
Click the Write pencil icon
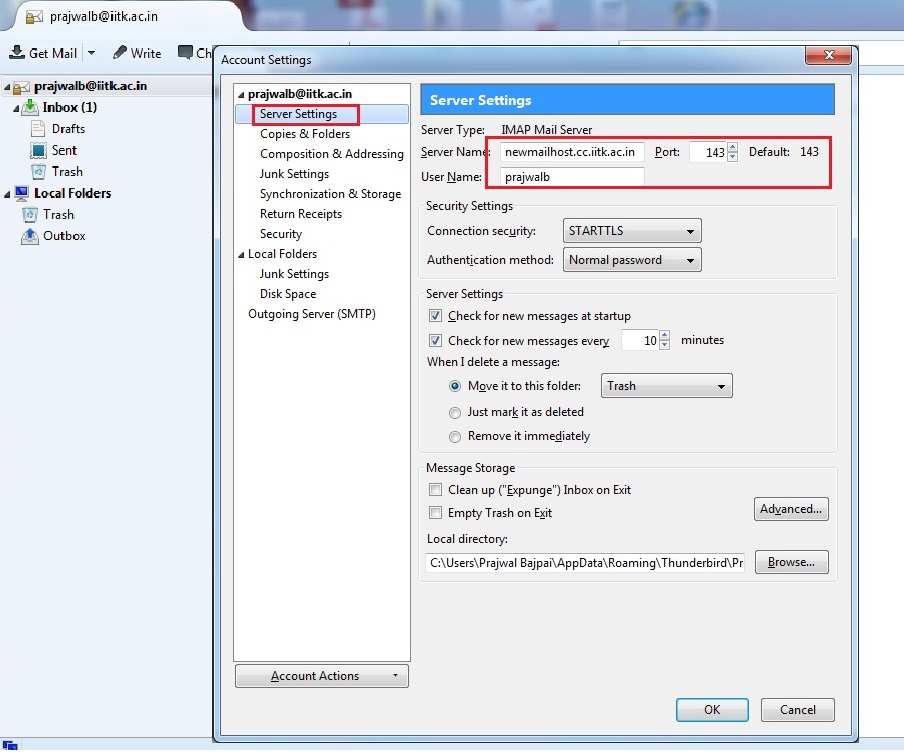pos(120,52)
